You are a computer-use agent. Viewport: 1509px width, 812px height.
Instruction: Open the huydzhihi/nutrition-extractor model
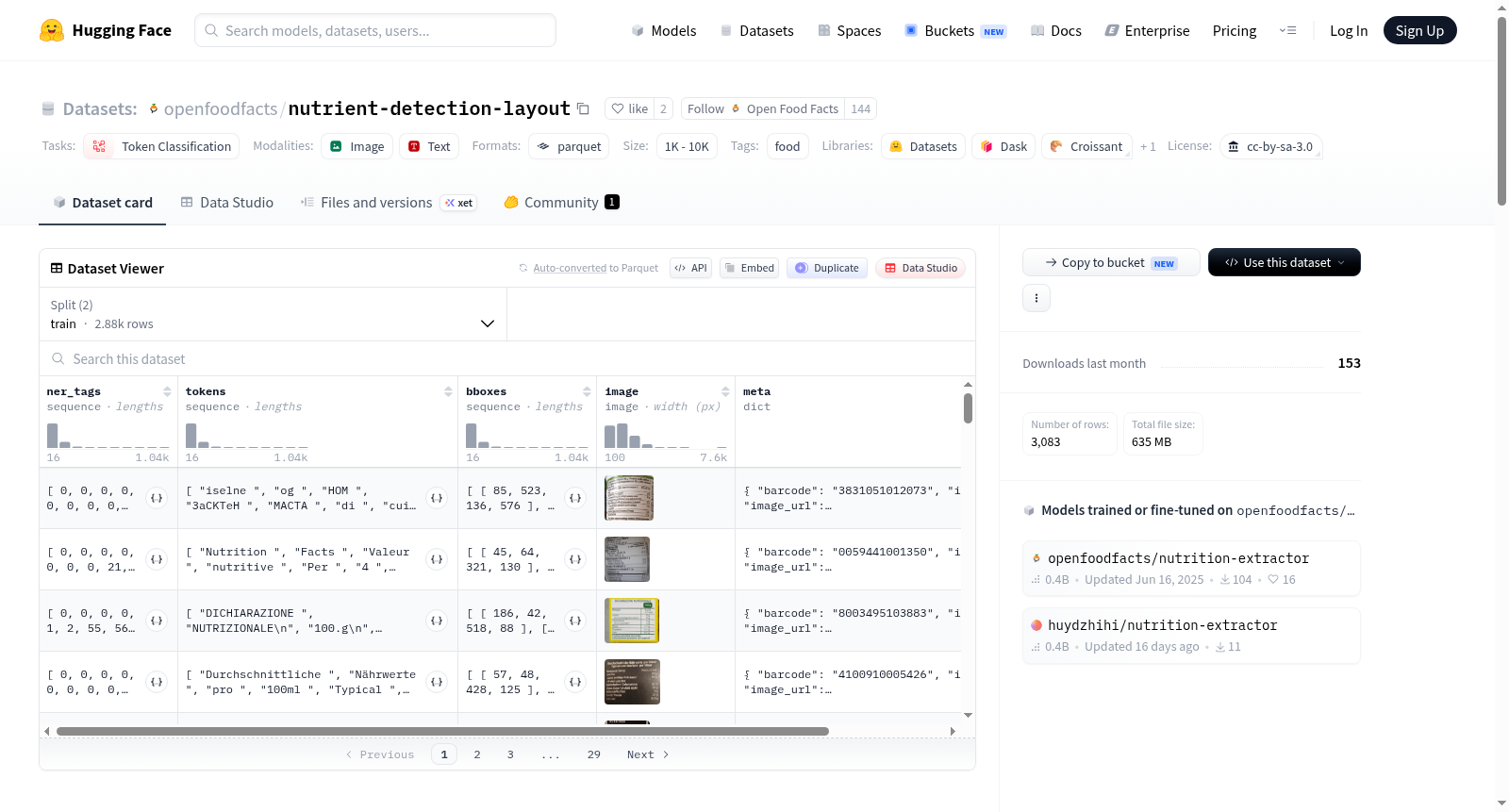(x=1191, y=635)
